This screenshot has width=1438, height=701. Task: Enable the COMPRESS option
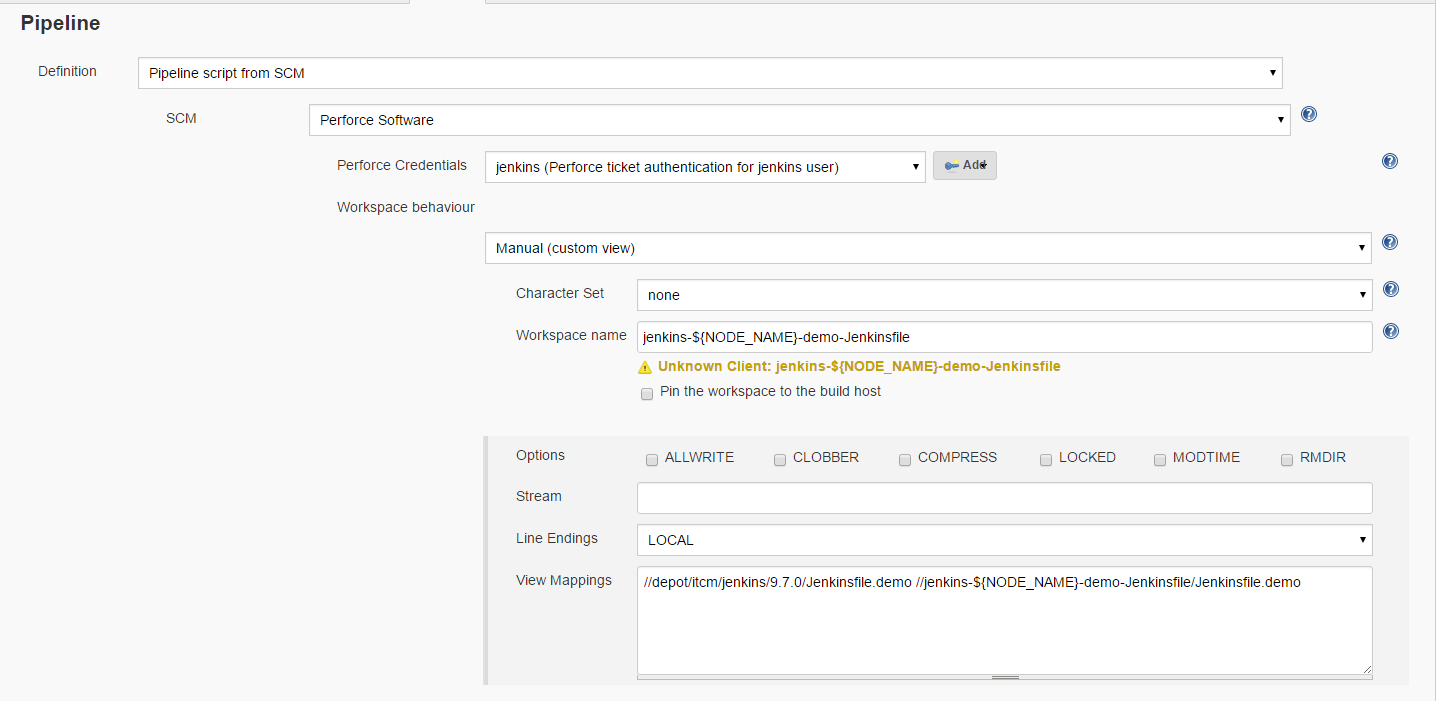(x=905, y=460)
